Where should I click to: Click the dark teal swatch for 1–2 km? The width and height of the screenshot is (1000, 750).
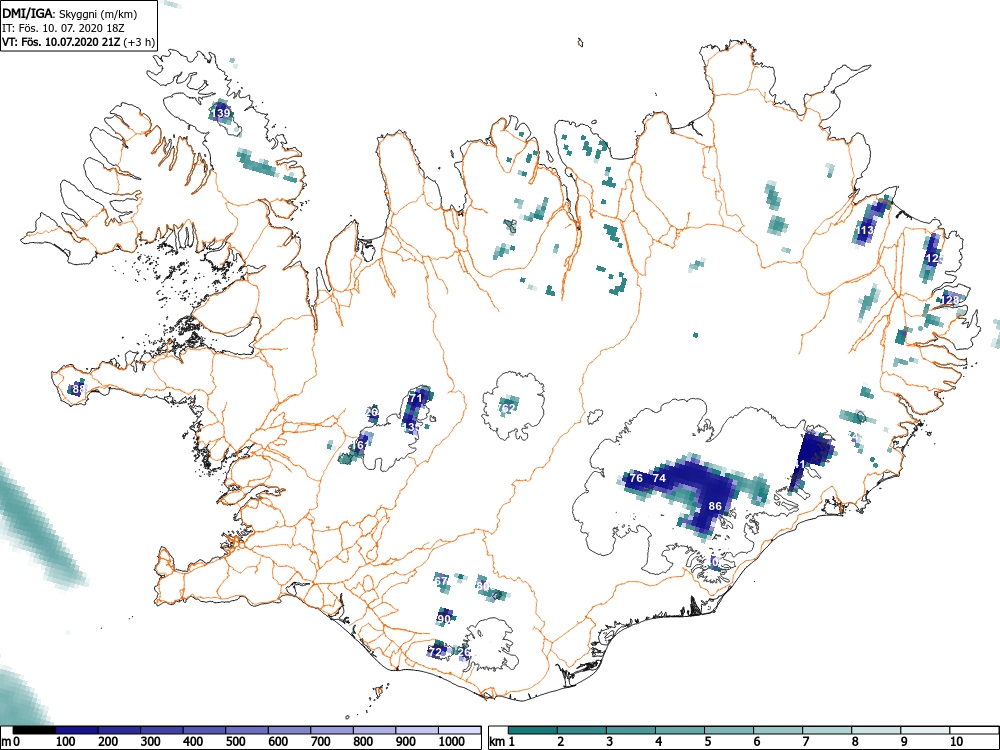pyautogui.click(x=533, y=730)
